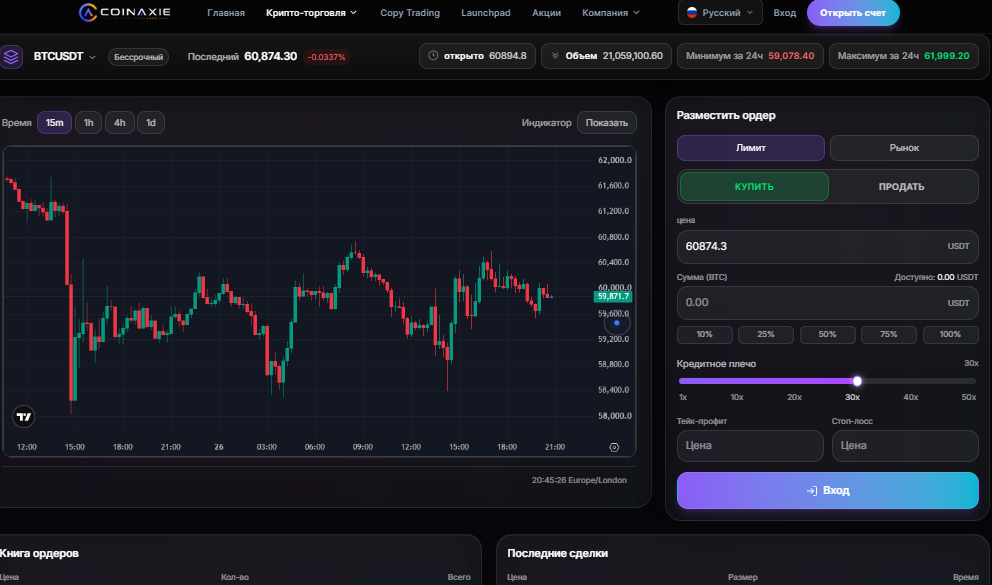Open chart settings gear icon
992x585 pixels.
pyautogui.click(x=614, y=447)
